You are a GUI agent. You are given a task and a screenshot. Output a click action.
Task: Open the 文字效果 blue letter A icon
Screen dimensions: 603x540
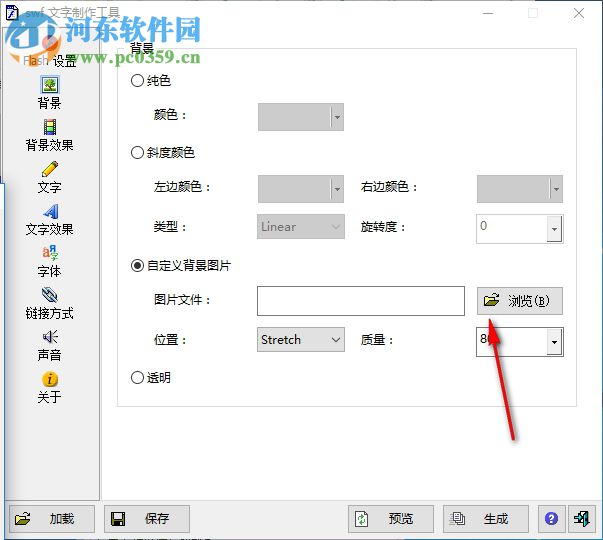coord(50,211)
